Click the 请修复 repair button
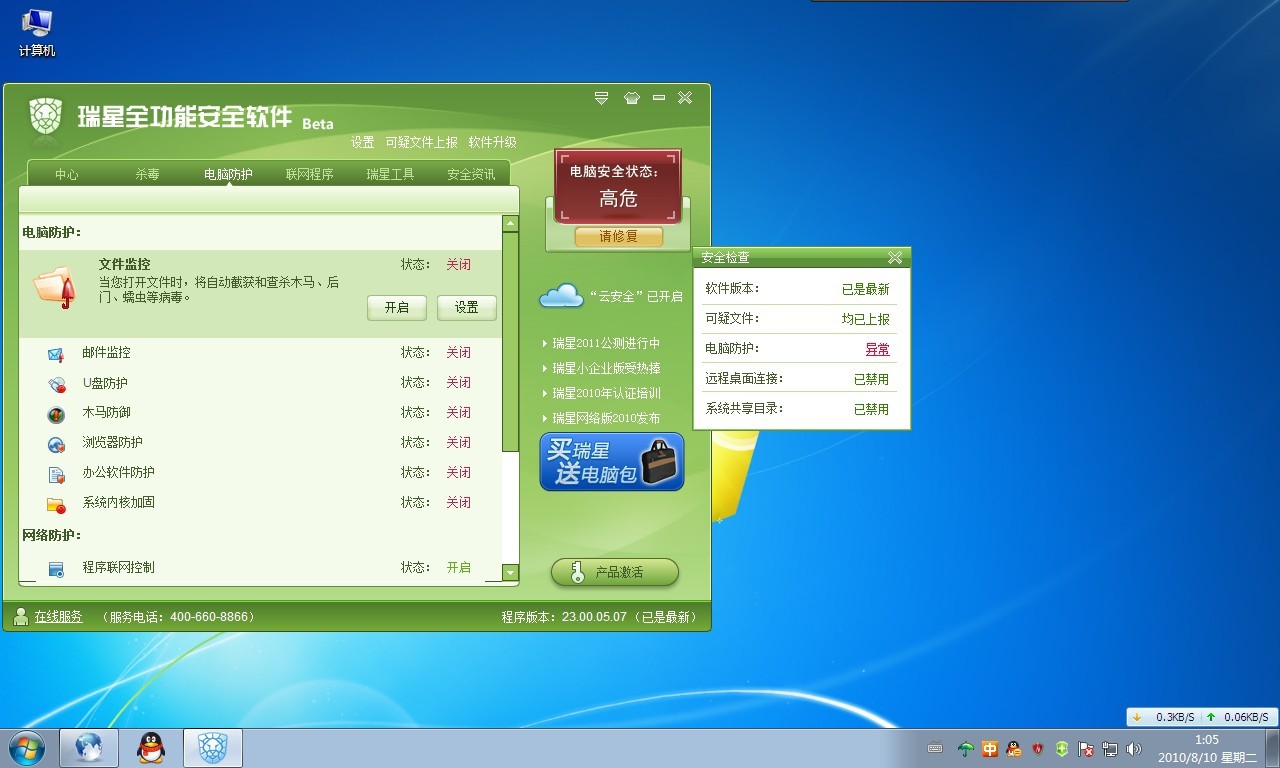Screen dimensions: 1280x768 coord(618,237)
